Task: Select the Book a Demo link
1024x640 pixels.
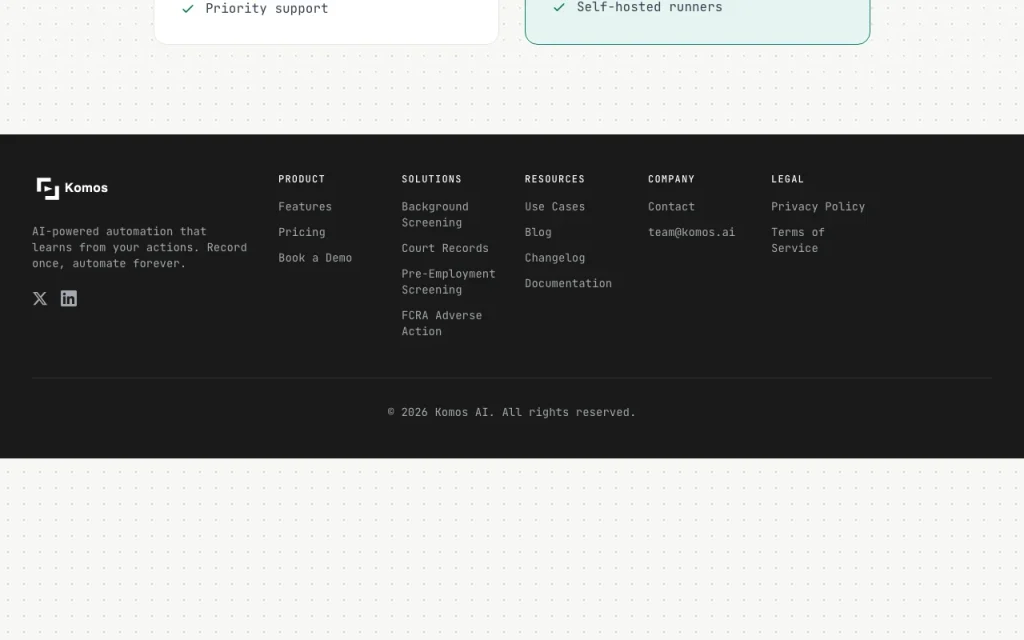Action: (315, 257)
